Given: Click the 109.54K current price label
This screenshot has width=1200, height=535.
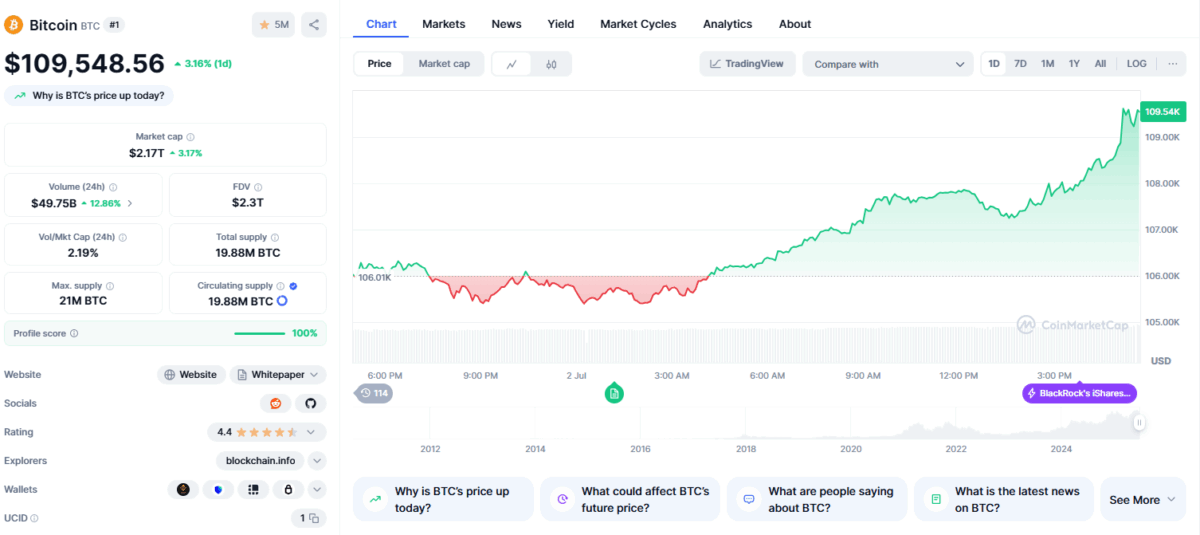Looking at the screenshot, I should pos(1164,111).
